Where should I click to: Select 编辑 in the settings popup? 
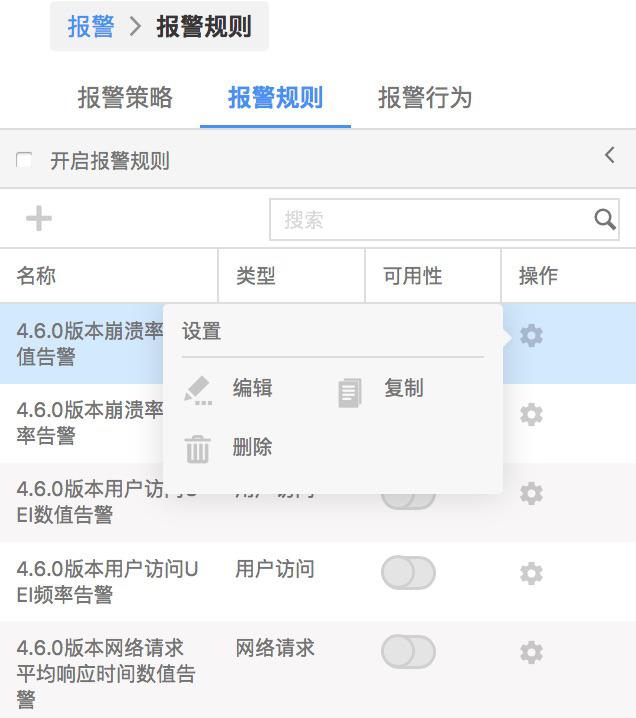click(252, 388)
